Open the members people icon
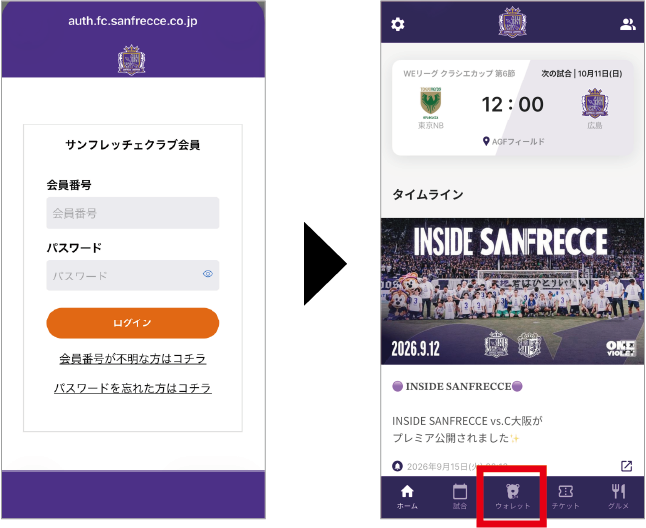 point(627,24)
